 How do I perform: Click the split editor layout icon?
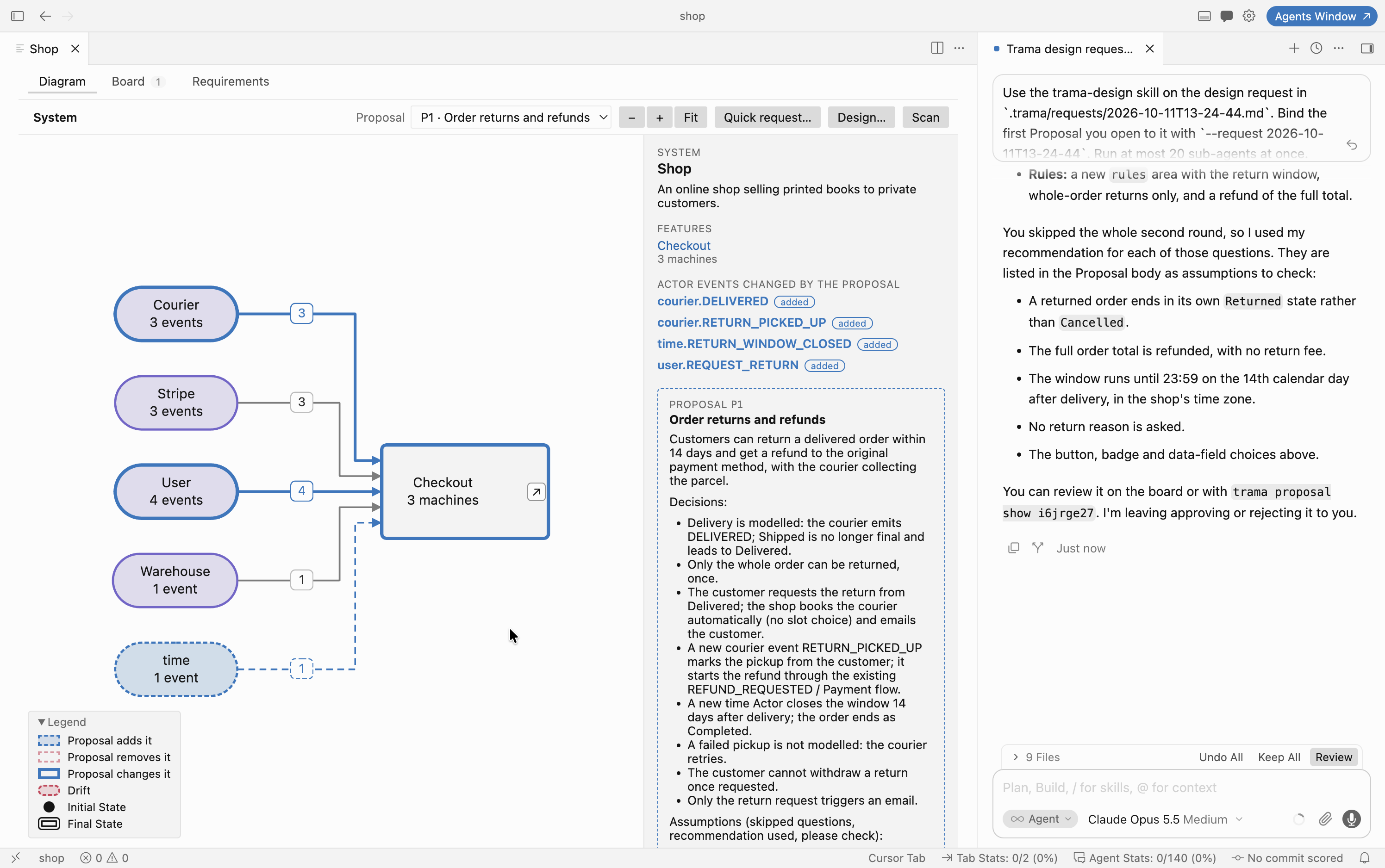tap(936, 48)
